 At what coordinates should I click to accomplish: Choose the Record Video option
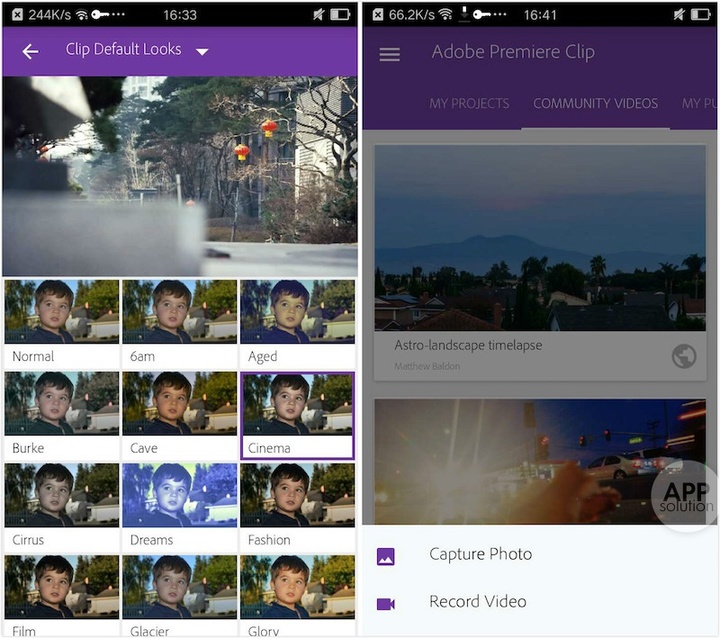pos(477,602)
